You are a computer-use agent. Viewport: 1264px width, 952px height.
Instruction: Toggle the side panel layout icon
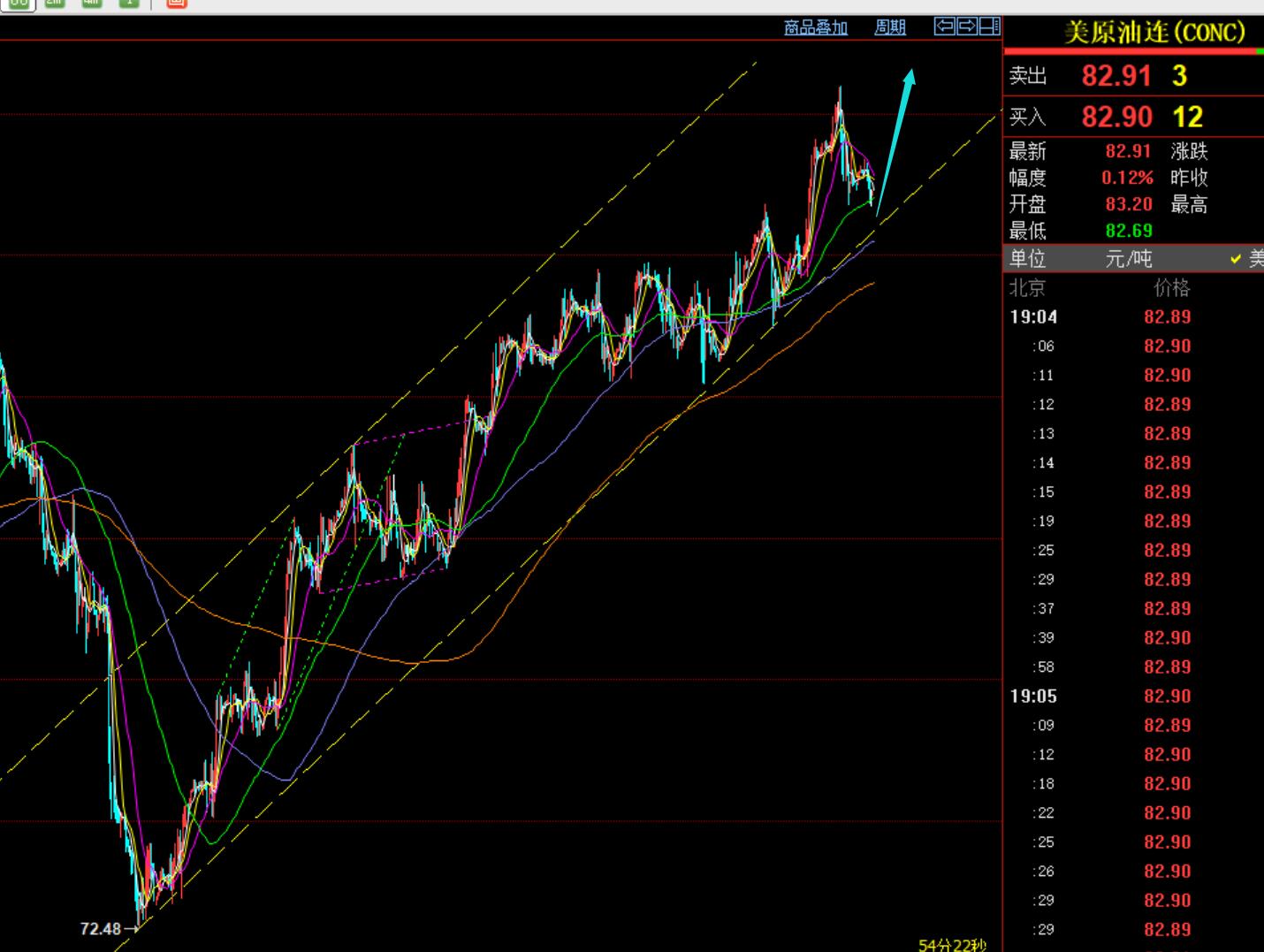990,27
